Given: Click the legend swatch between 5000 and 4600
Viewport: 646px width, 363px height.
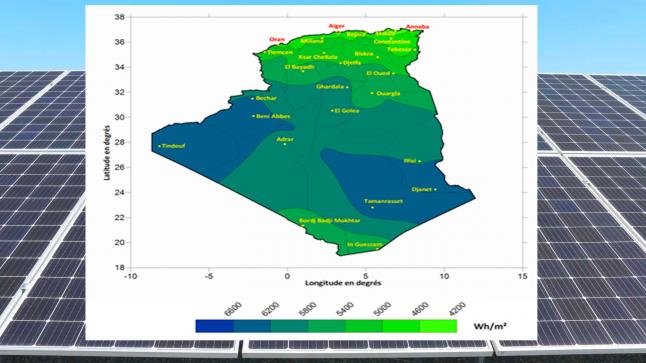Looking at the screenshot, I should point(401,326).
